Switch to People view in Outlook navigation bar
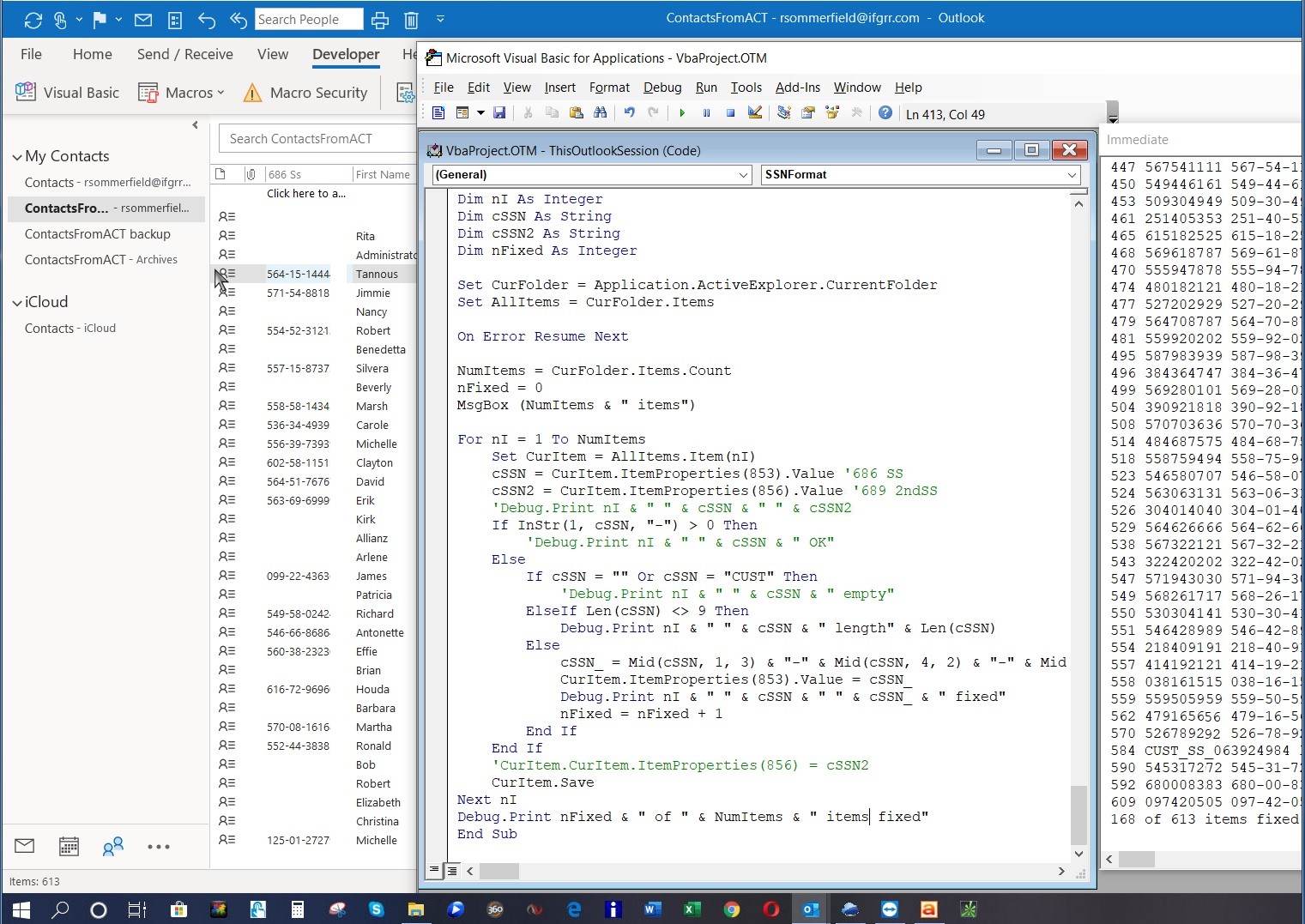The width and height of the screenshot is (1305, 924). pyautogui.click(x=113, y=847)
